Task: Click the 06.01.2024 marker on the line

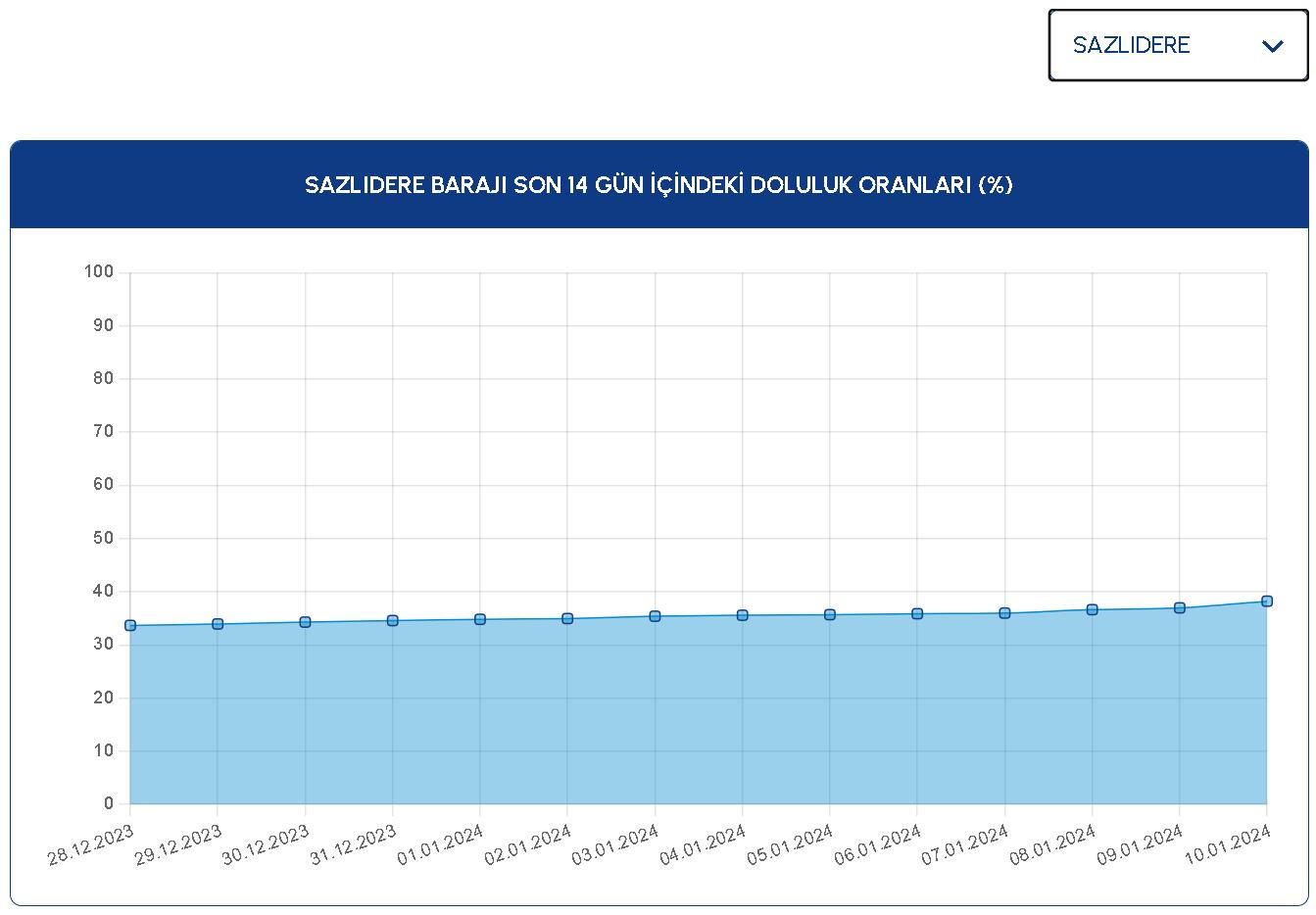Action: [917, 613]
